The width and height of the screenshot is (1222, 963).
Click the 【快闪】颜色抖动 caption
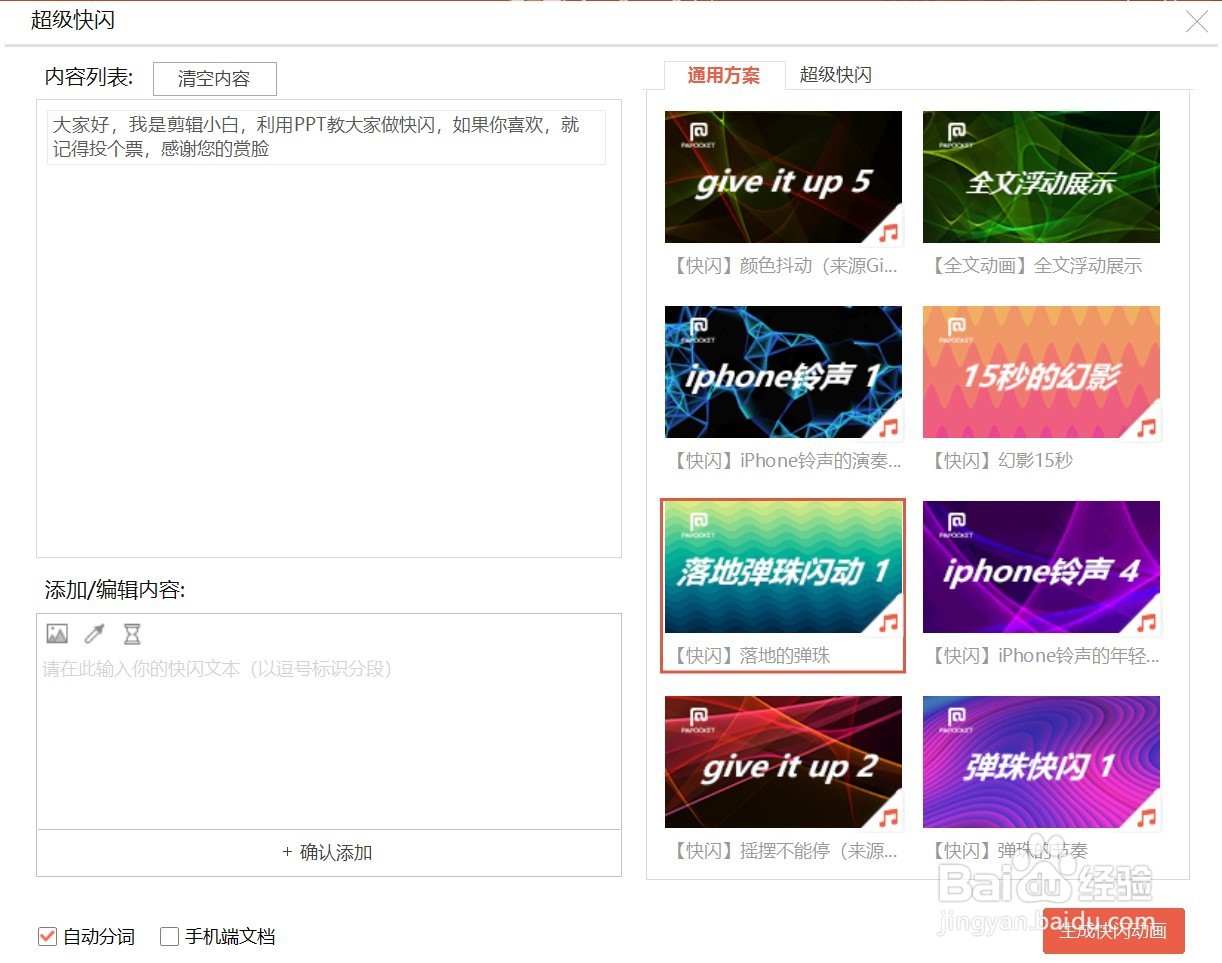(x=785, y=266)
